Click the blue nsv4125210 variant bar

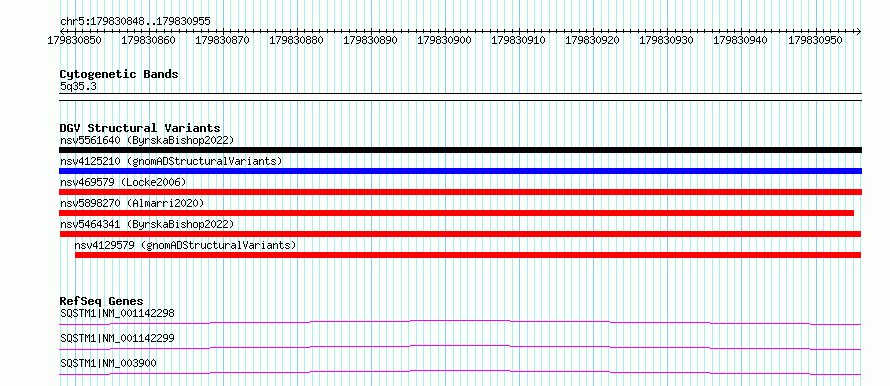pos(460,171)
